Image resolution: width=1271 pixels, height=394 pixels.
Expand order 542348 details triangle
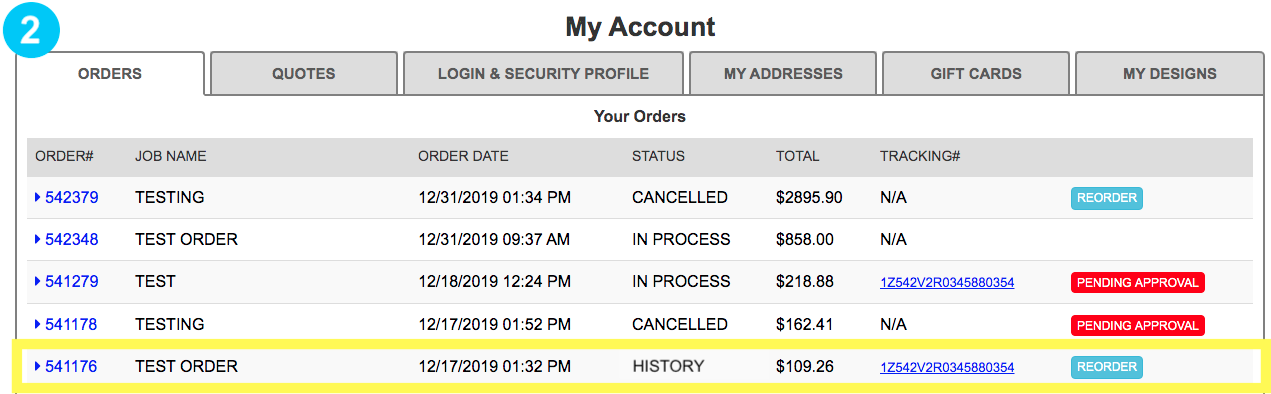38,239
